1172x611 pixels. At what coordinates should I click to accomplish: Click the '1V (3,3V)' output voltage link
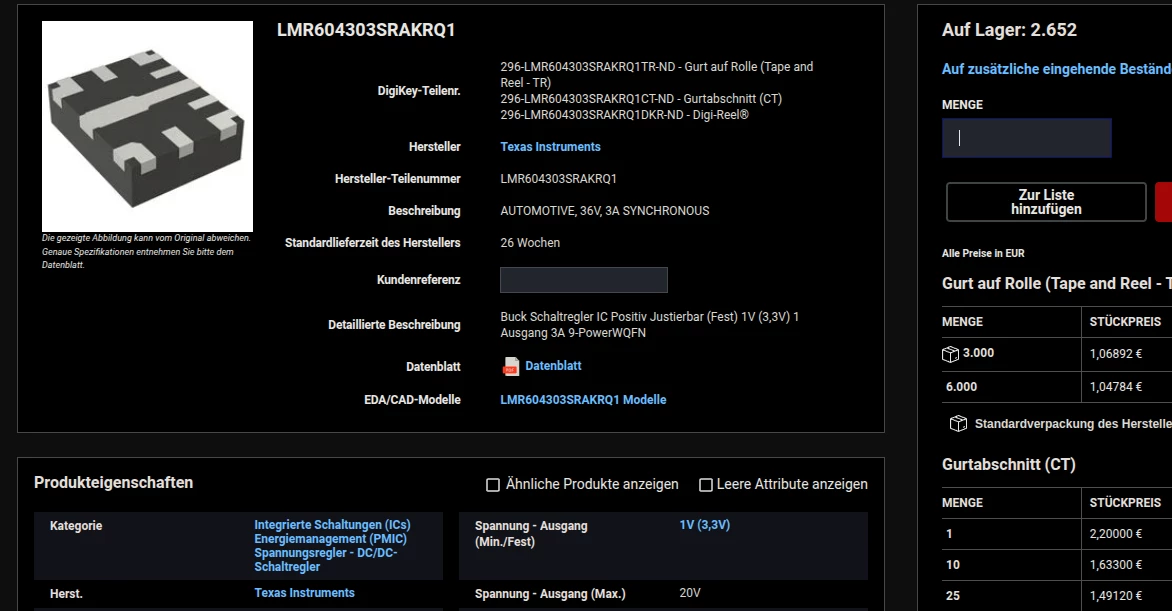pyautogui.click(x=704, y=525)
